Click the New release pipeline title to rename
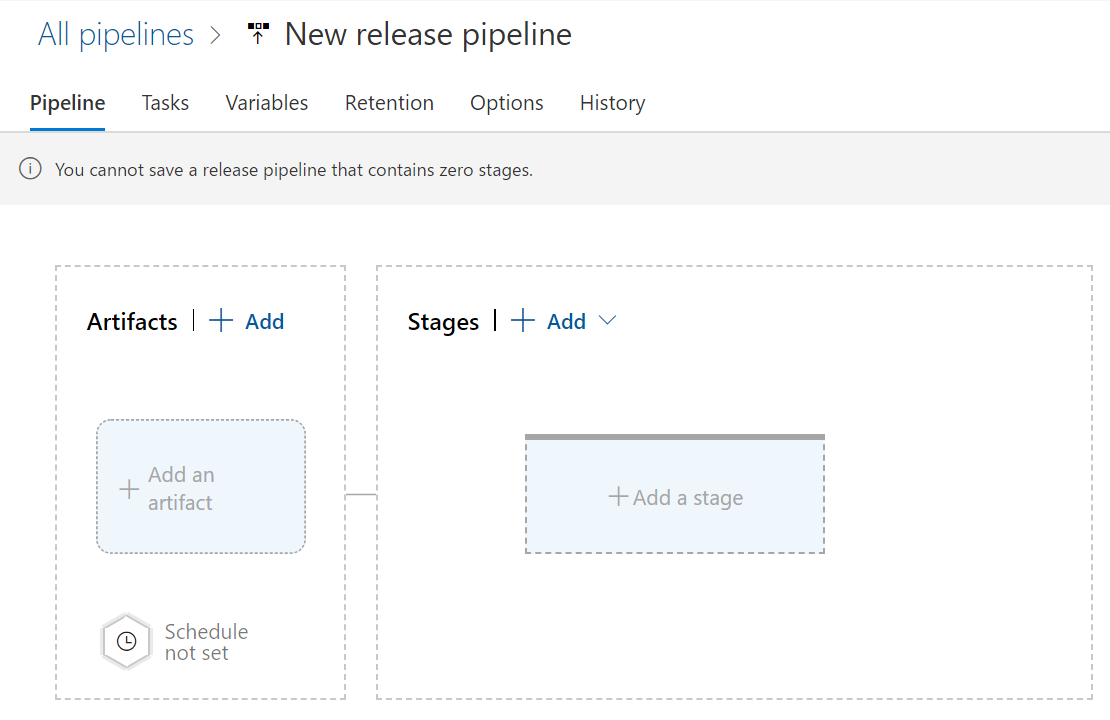 pos(428,35)
